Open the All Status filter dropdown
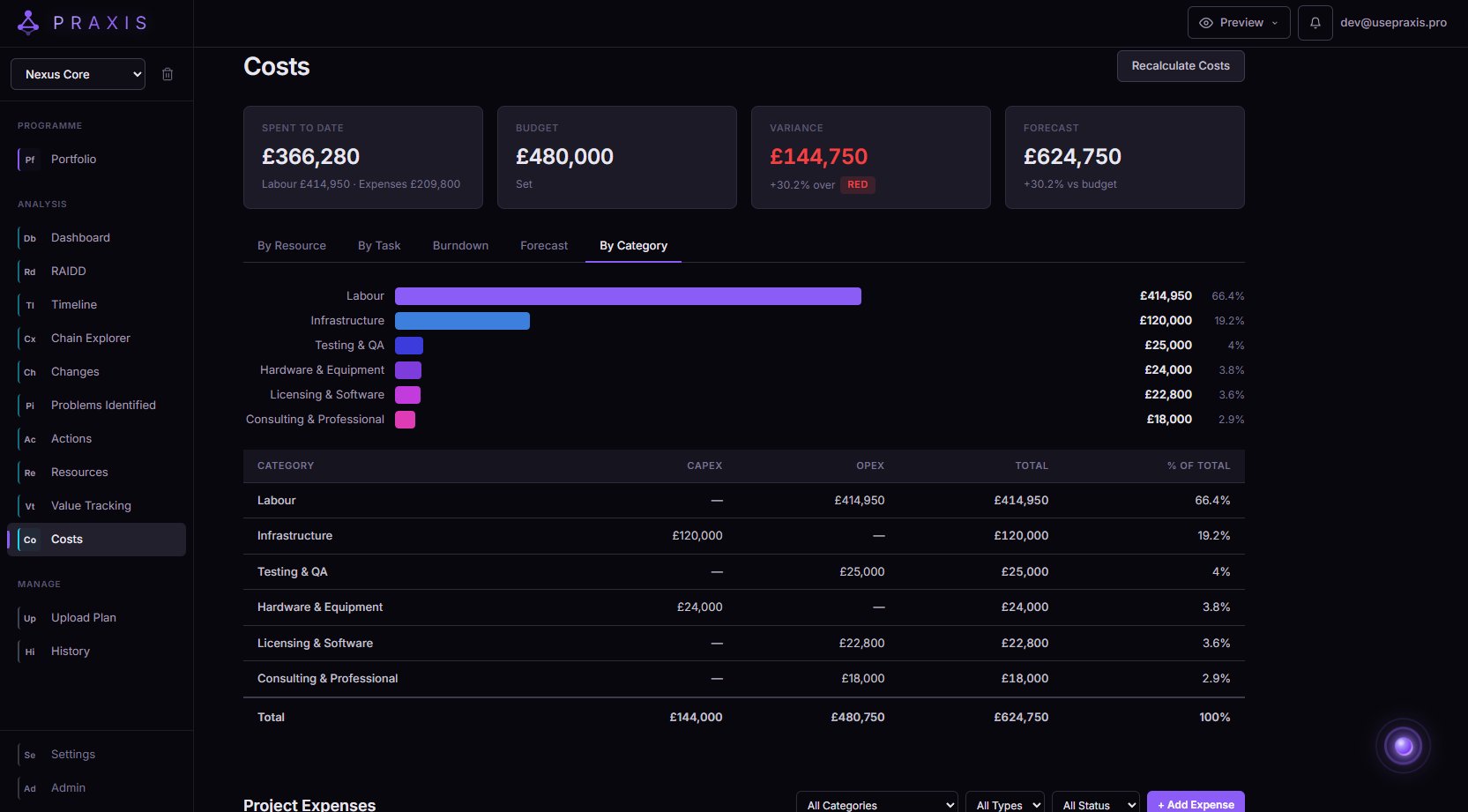The image size is (1468, 812). (1095, 804)
